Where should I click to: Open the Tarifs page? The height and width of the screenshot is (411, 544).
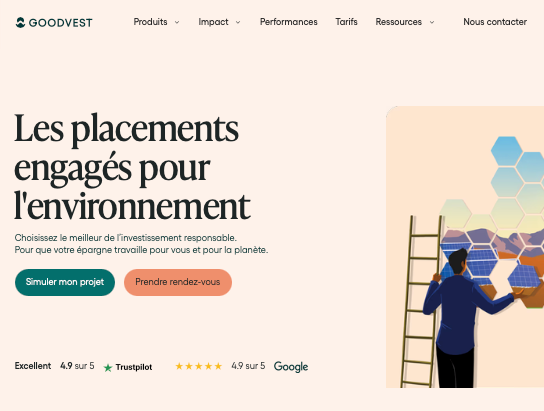pyautogui.click(x=346, y=22)
